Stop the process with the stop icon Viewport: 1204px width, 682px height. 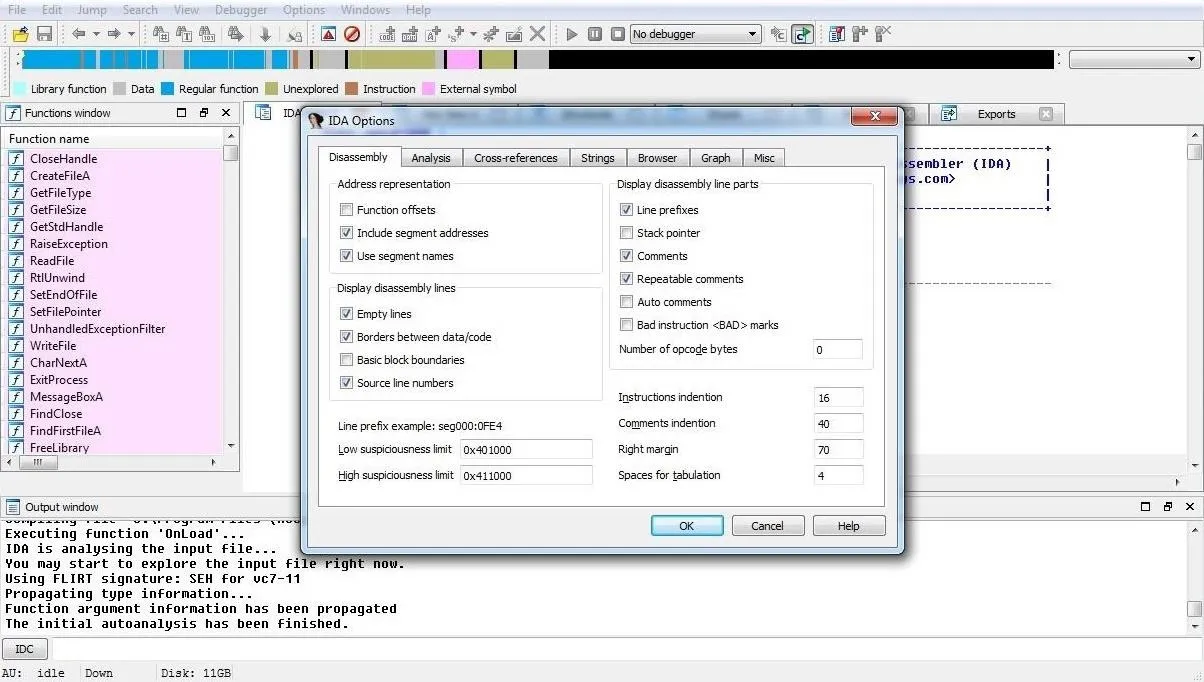[618, 34]
